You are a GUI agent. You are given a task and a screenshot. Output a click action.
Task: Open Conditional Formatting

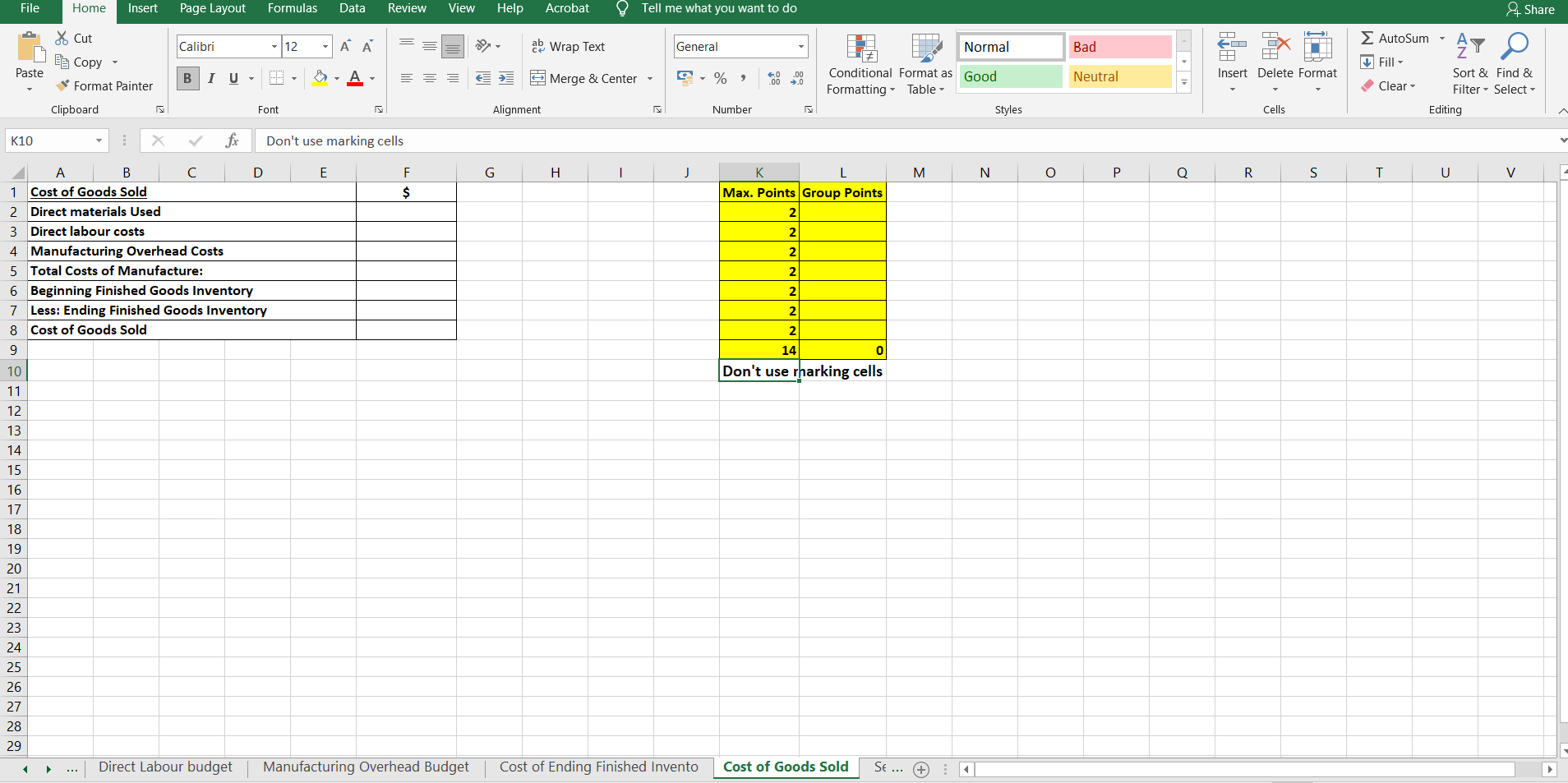pyautogui.click(x=860, y=65)
